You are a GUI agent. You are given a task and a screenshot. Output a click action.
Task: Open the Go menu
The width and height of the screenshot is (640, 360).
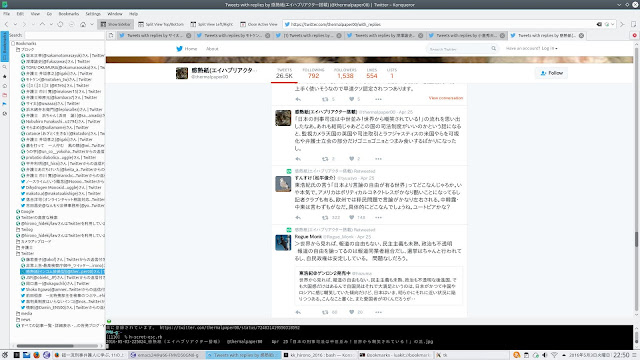coord(49,14)
